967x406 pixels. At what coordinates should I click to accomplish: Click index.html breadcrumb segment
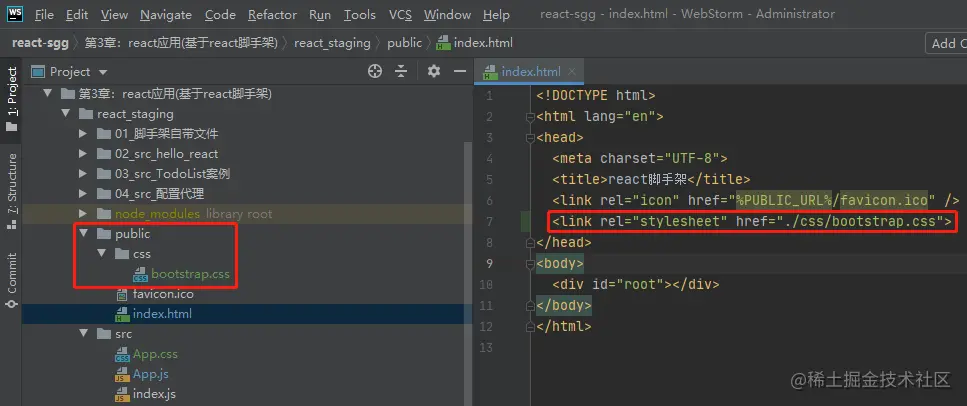(475, 43)
